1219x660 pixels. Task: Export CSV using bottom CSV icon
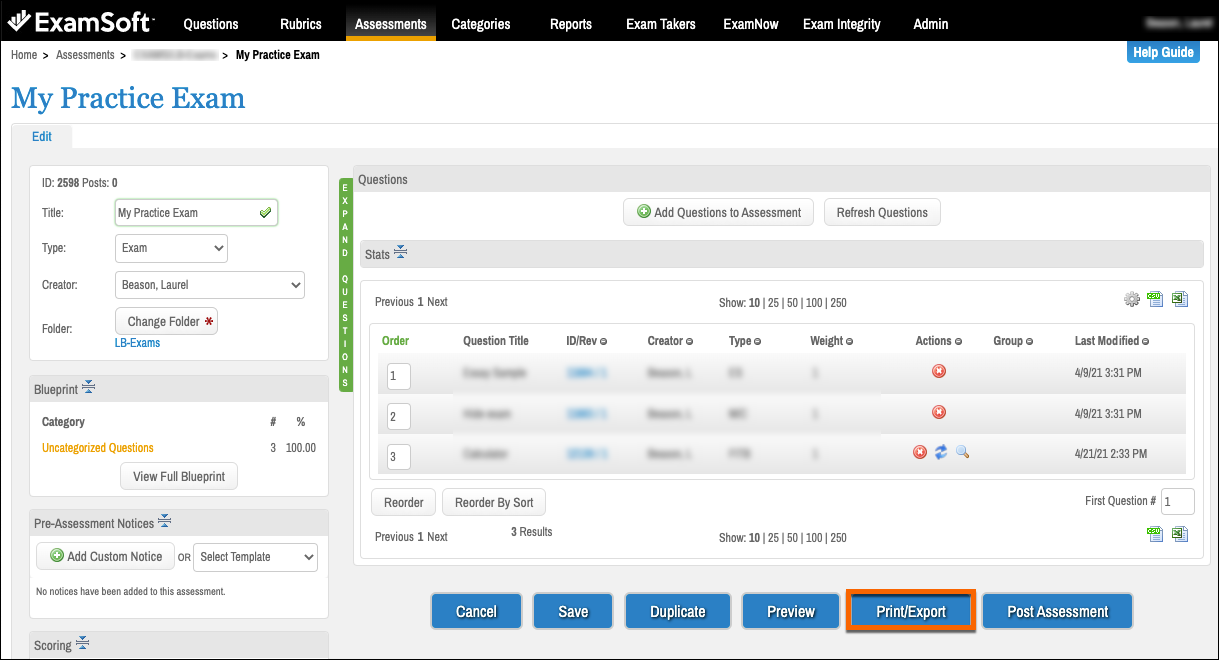click(1155, 534)
